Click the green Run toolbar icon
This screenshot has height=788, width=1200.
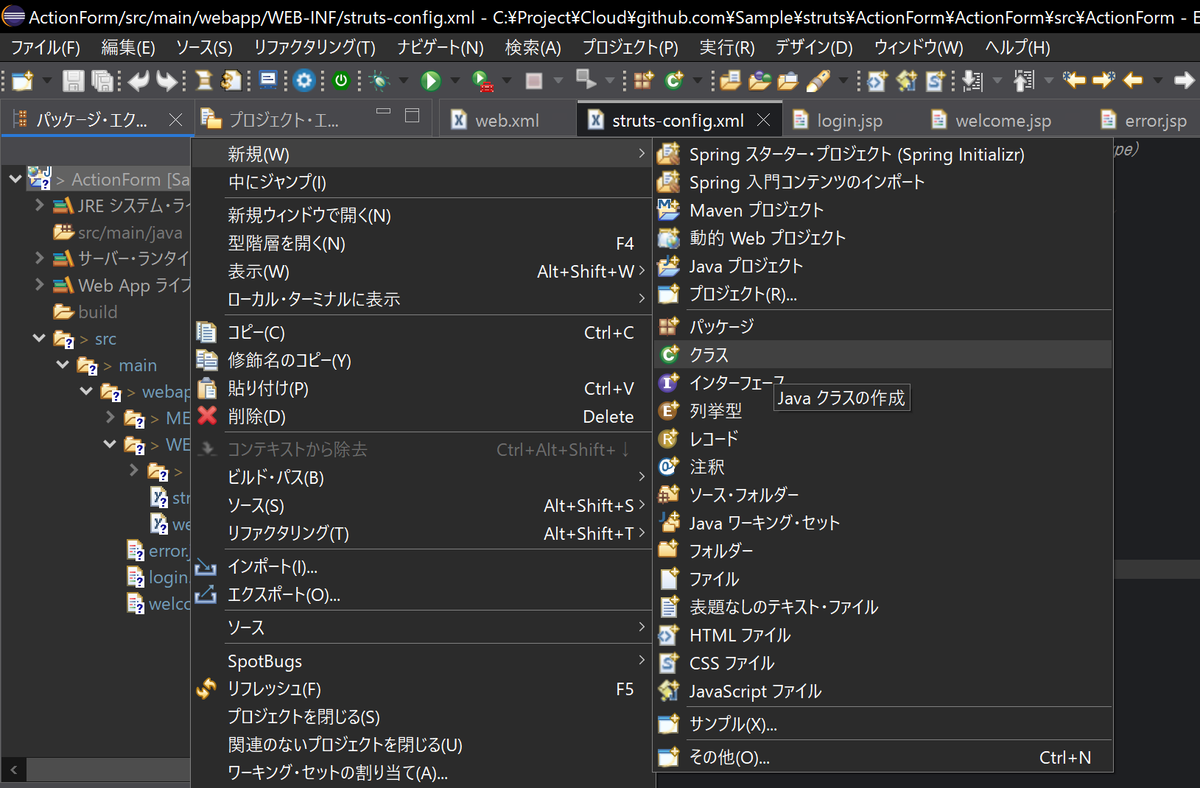tap(431, 81)
